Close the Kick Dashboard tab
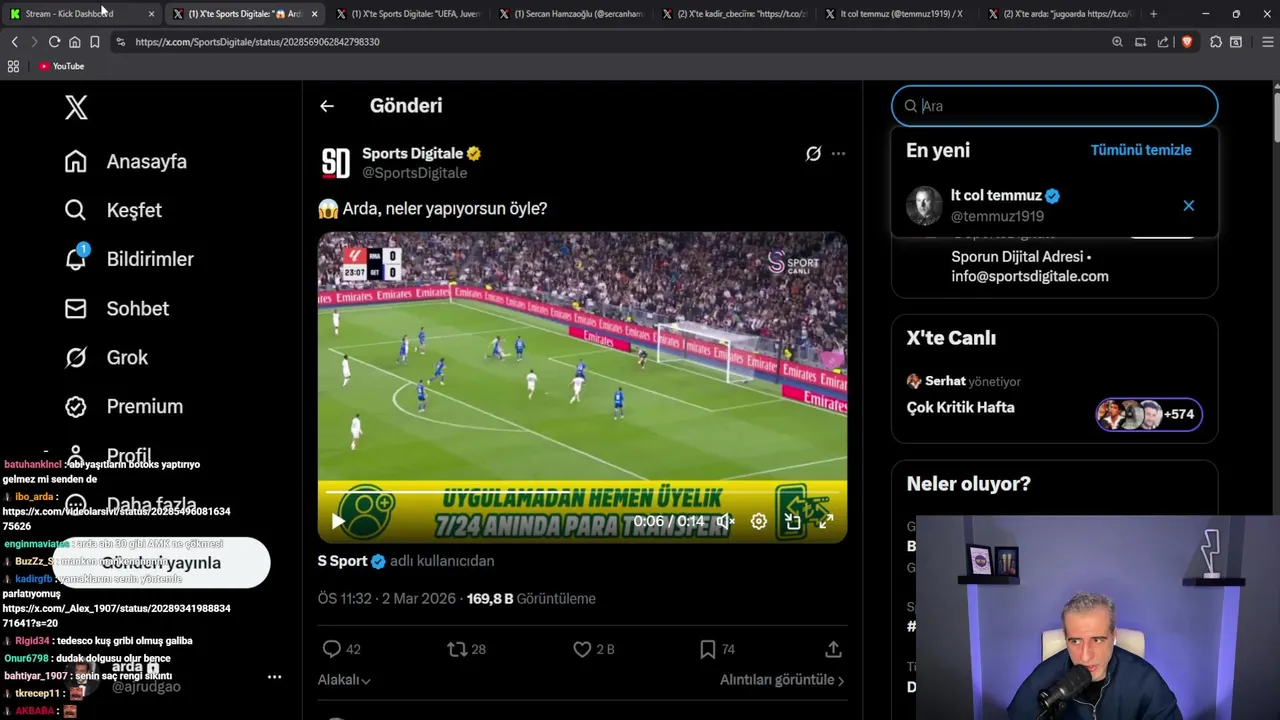The width and height of the screenshot is (1280, 720). click(x=151, y=14)
